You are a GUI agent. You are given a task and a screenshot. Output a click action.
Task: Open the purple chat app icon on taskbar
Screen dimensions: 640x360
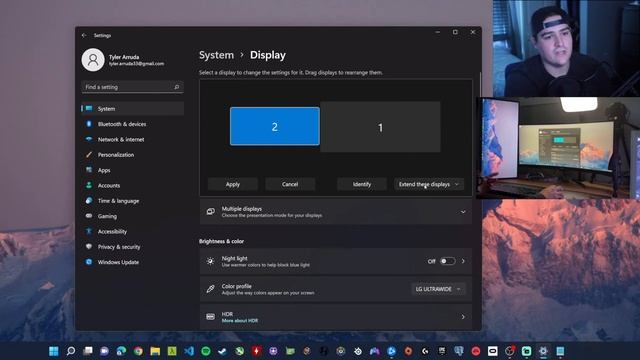[104, 351]
